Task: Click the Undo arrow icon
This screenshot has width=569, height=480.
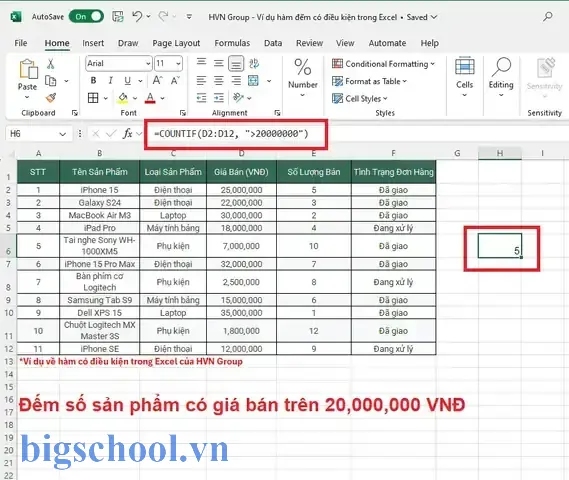Action: click(x=137, y=16)
